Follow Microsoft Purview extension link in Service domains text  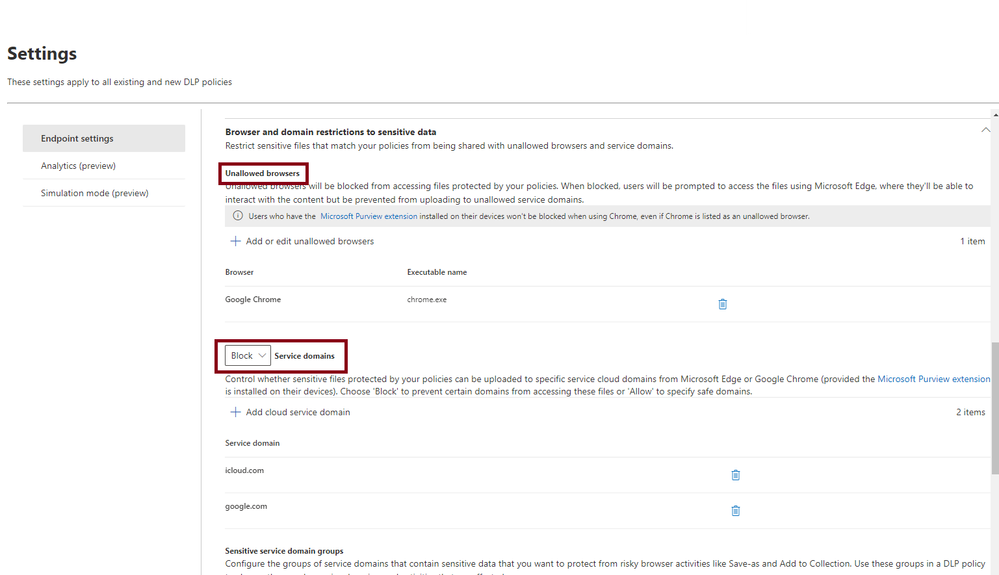(933, 379)
